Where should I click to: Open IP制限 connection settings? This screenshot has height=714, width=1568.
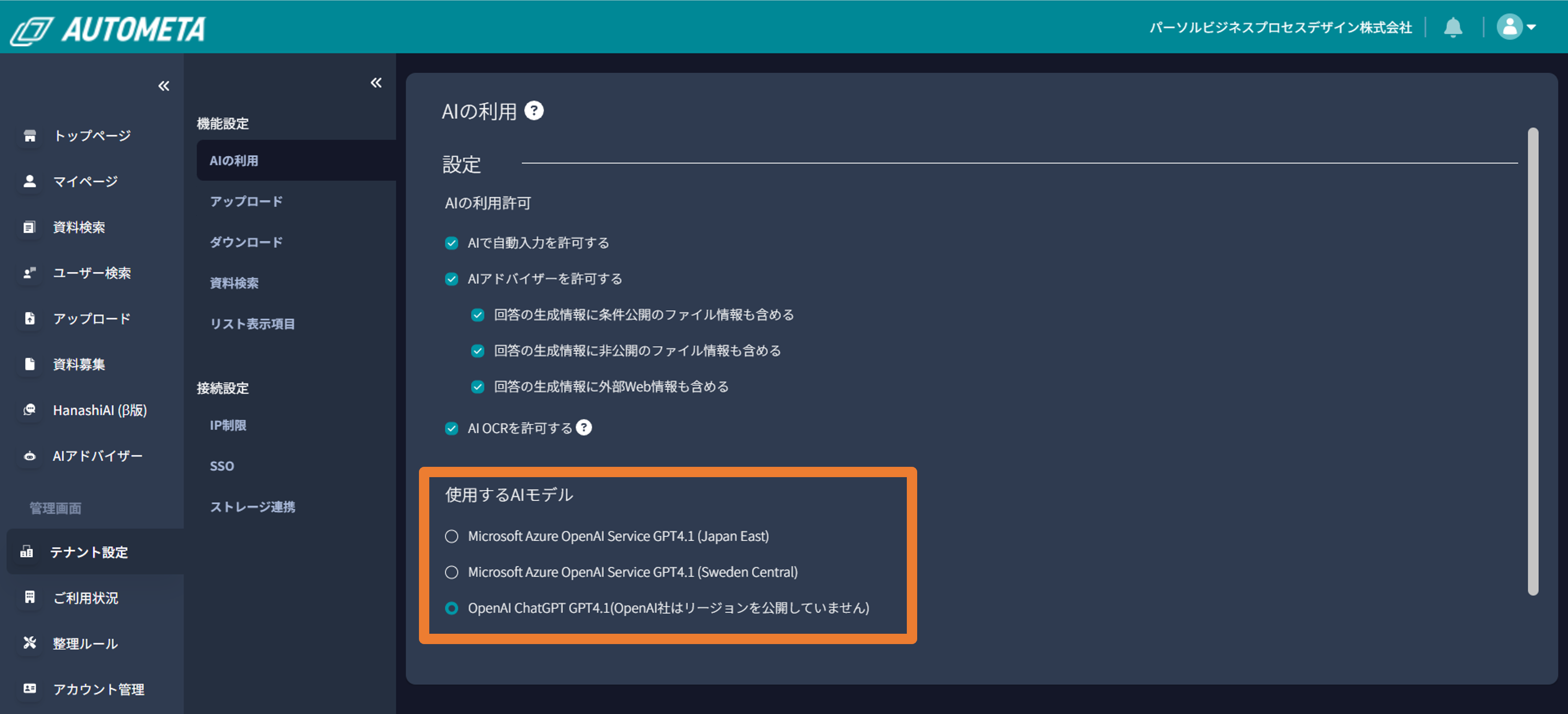228,425
